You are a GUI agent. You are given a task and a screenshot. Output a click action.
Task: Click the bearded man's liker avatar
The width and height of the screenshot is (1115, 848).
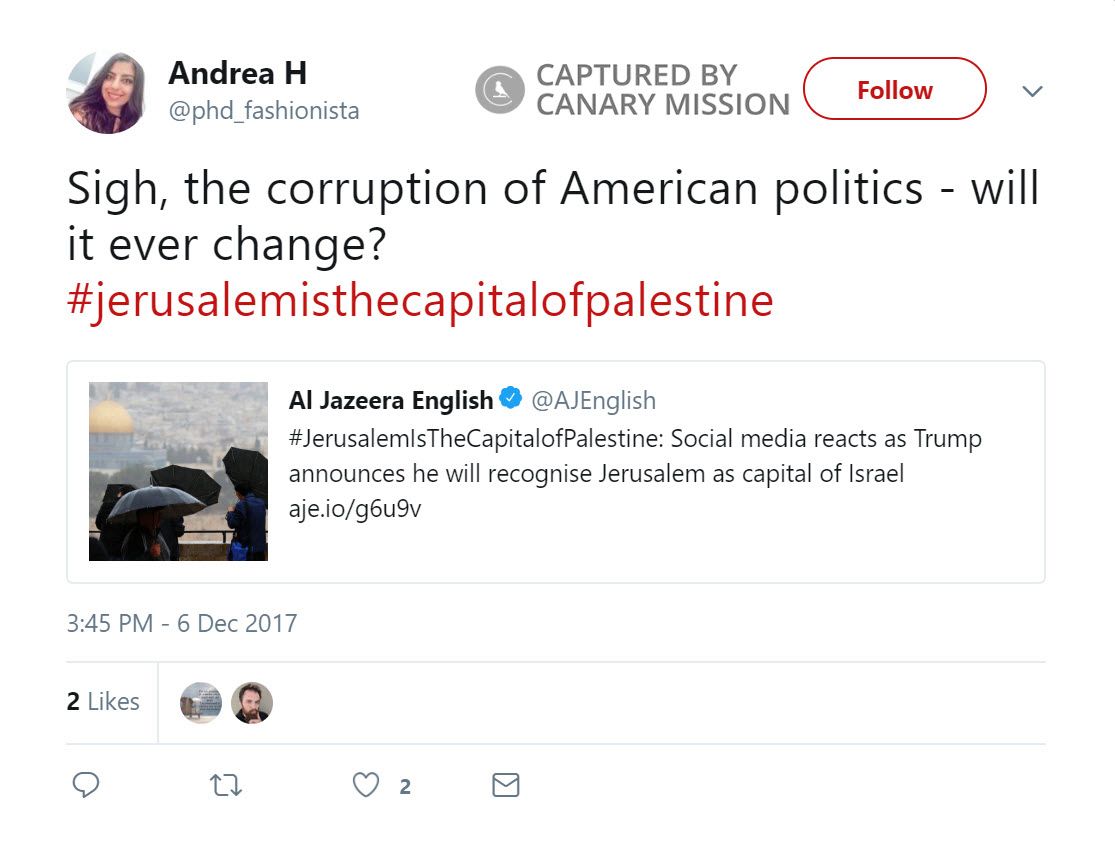(x=251, y=702)
